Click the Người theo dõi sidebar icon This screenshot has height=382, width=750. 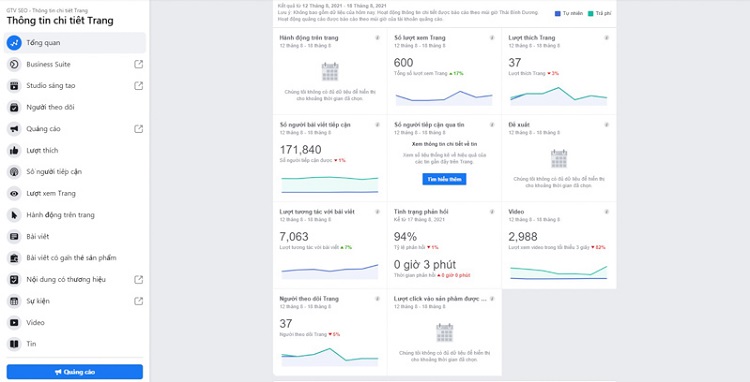click(14, 107)
